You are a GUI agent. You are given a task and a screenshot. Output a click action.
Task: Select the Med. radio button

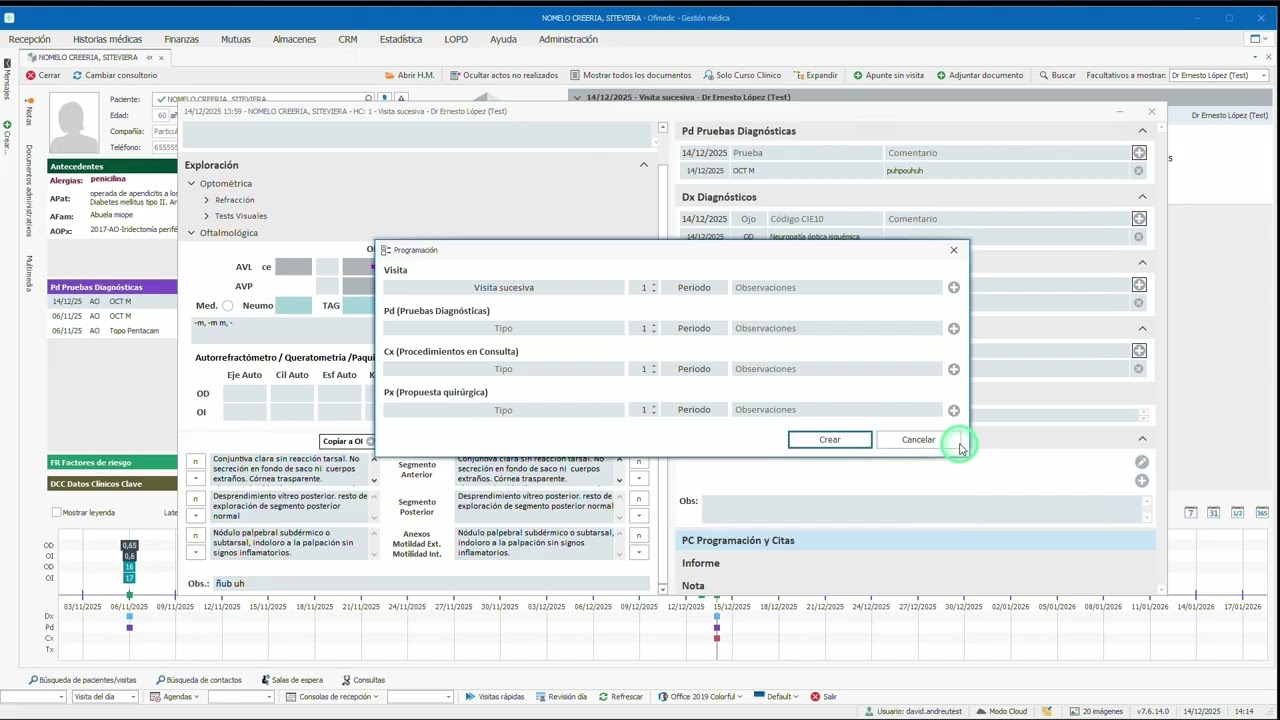tap(228, 306)
